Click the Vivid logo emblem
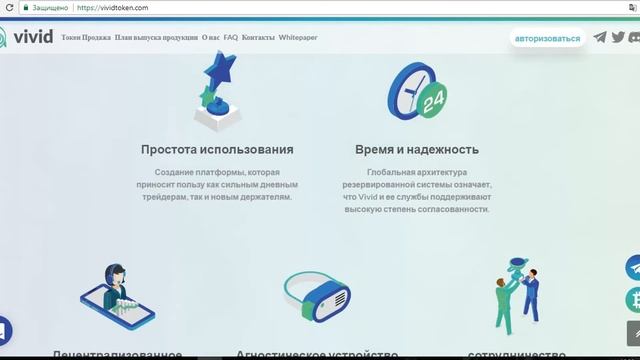Screen dimensions: 640x360 coord(2,37)
